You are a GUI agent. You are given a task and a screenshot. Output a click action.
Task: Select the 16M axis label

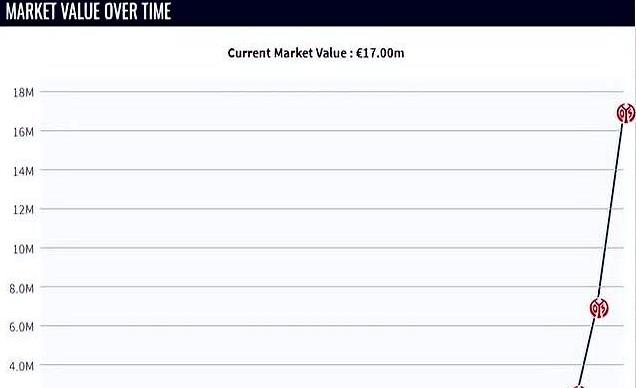coord(24,132)
